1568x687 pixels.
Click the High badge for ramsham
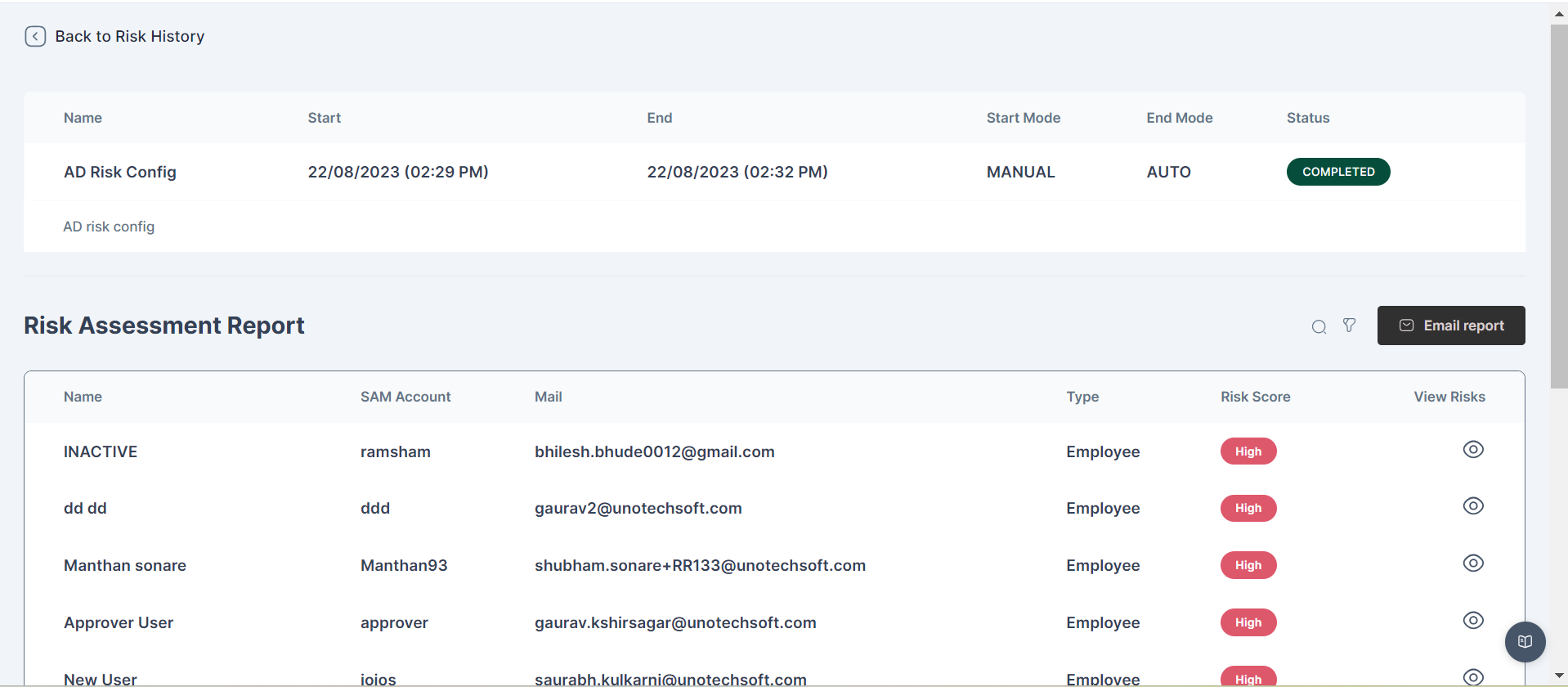[x=1248, y=451]
